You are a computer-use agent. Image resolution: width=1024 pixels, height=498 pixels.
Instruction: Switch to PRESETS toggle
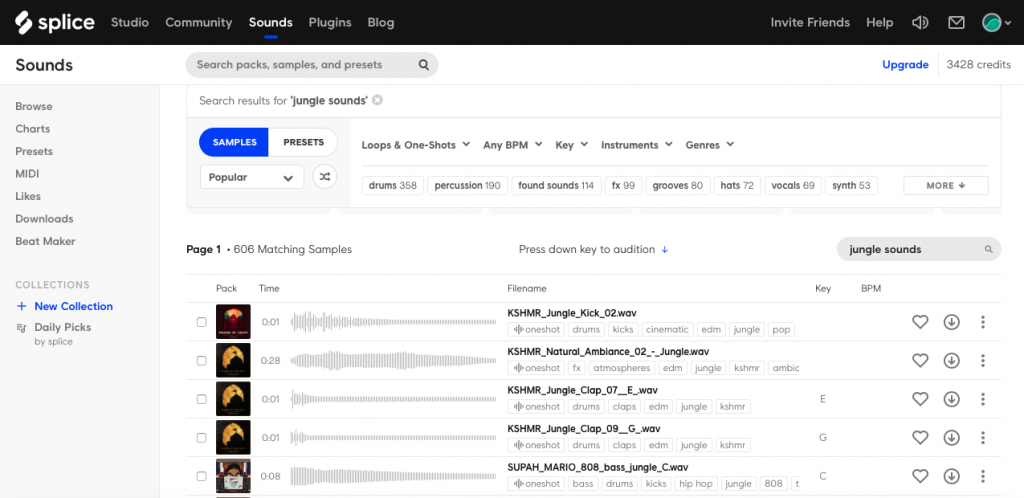click(303, 142)
